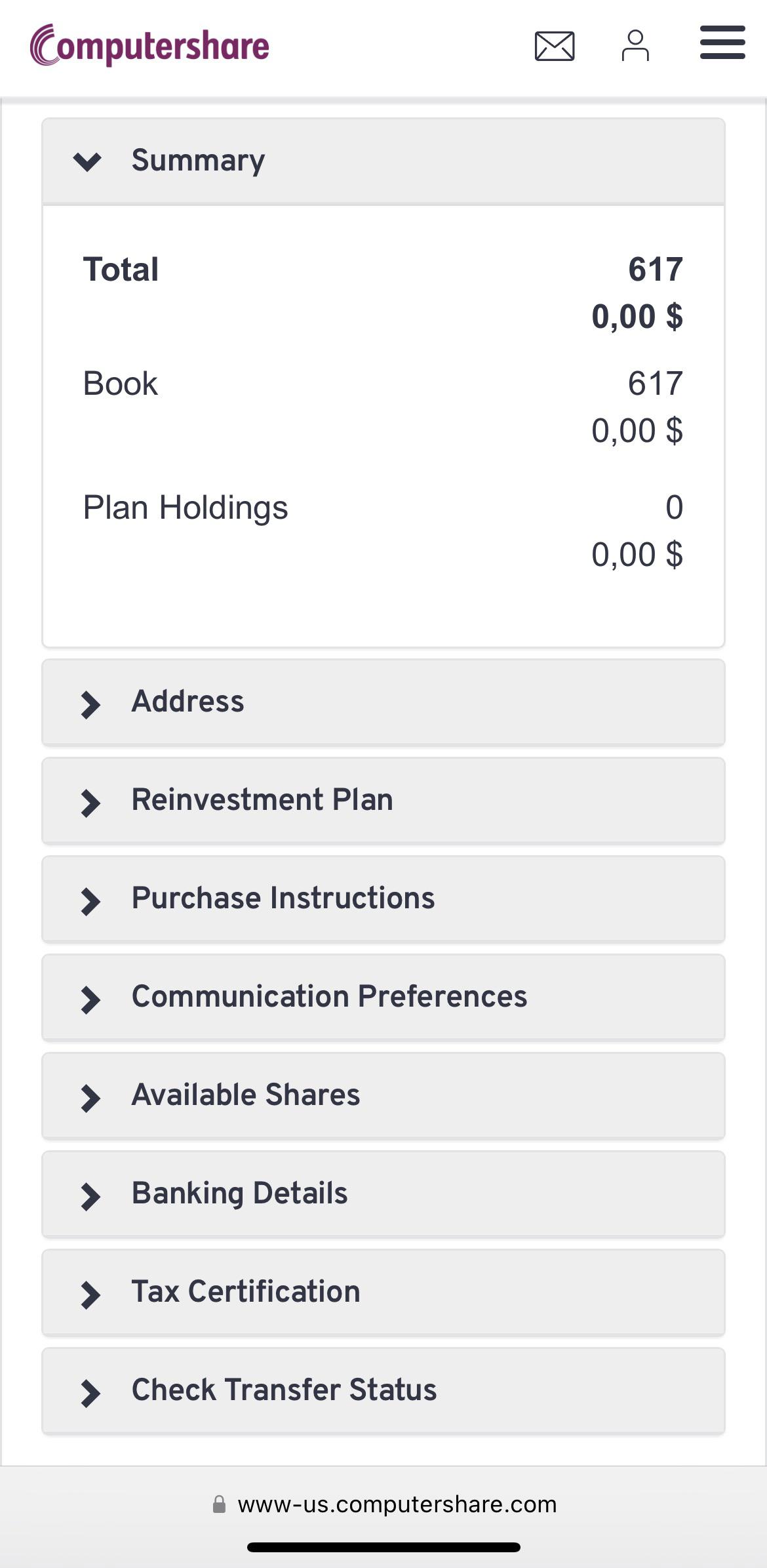Tap the browser URL address bar
This screenshot has width=767, height=1568.
[397, 1504]
